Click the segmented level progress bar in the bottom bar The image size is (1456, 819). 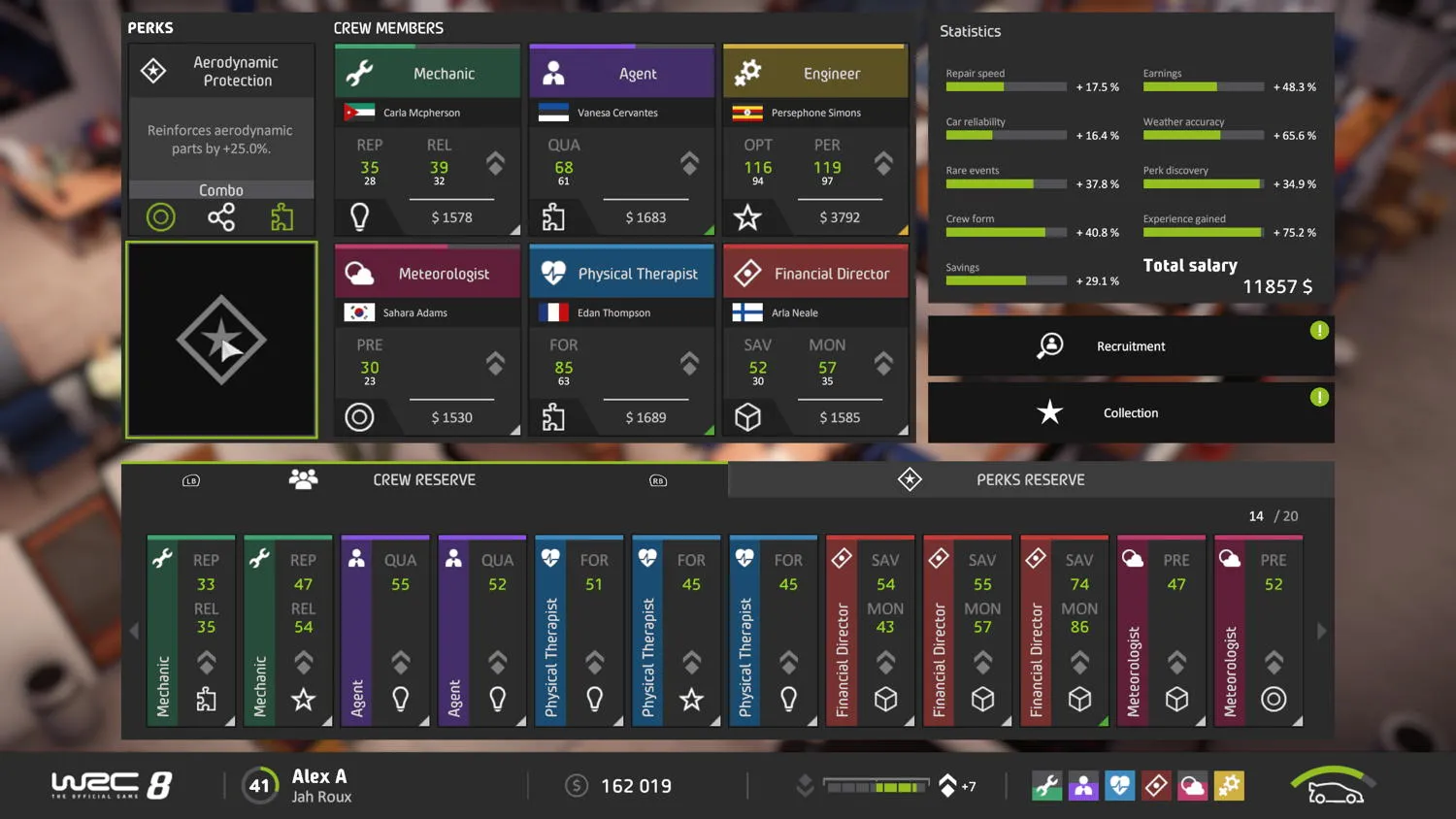click(x=876, y=786)
